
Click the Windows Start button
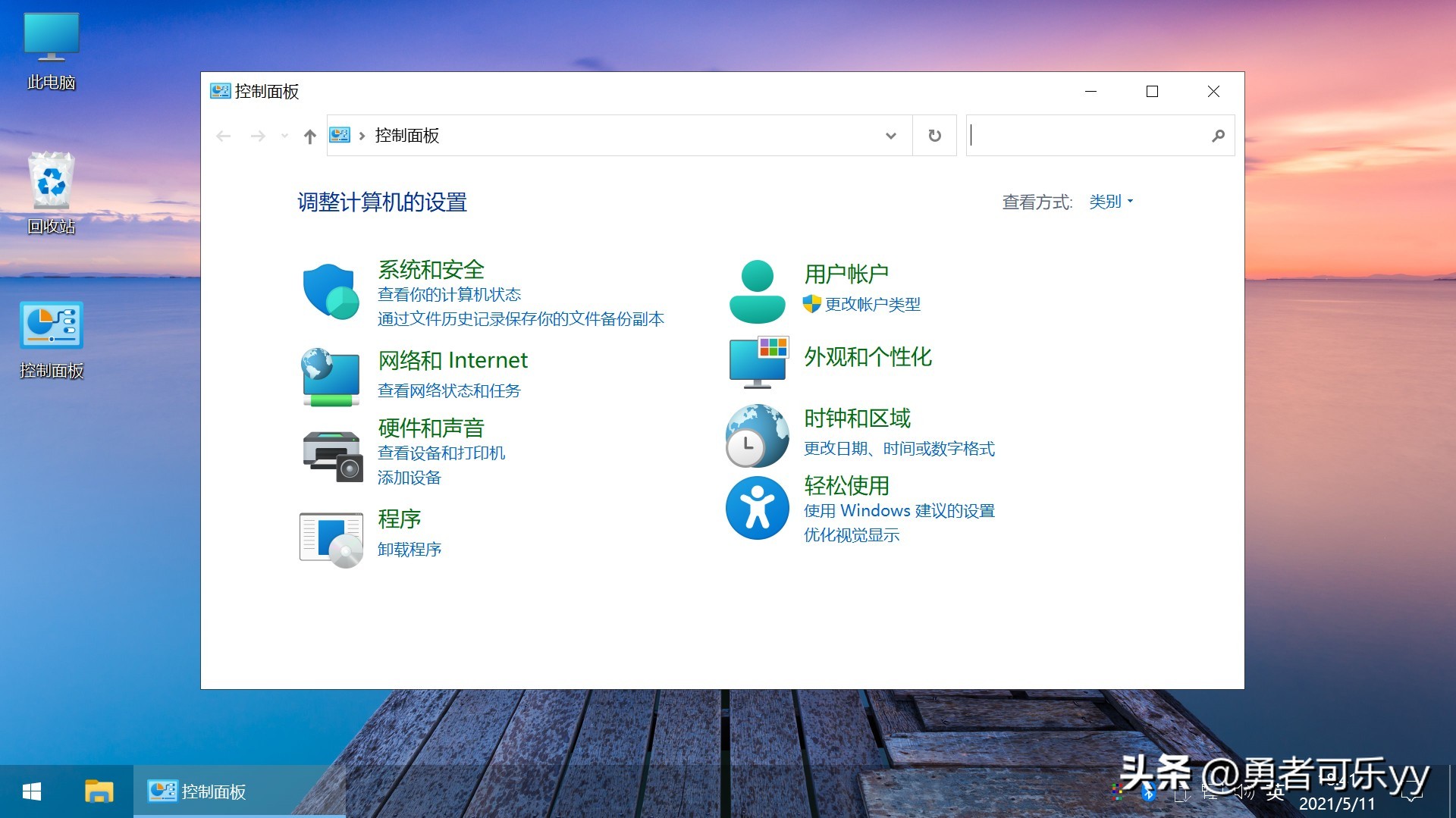coord(30,791)
